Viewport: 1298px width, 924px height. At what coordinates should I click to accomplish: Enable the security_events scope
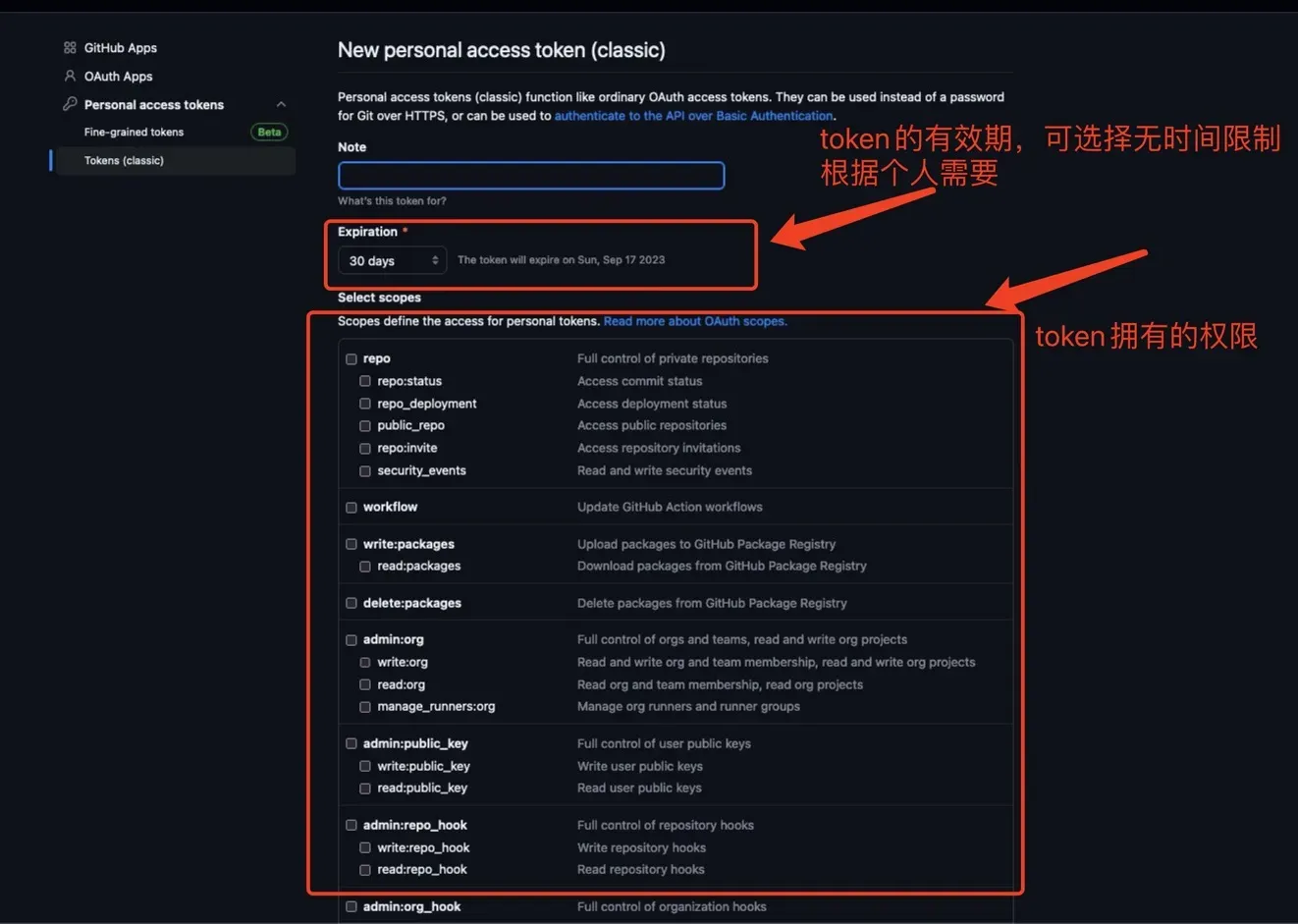365,471
